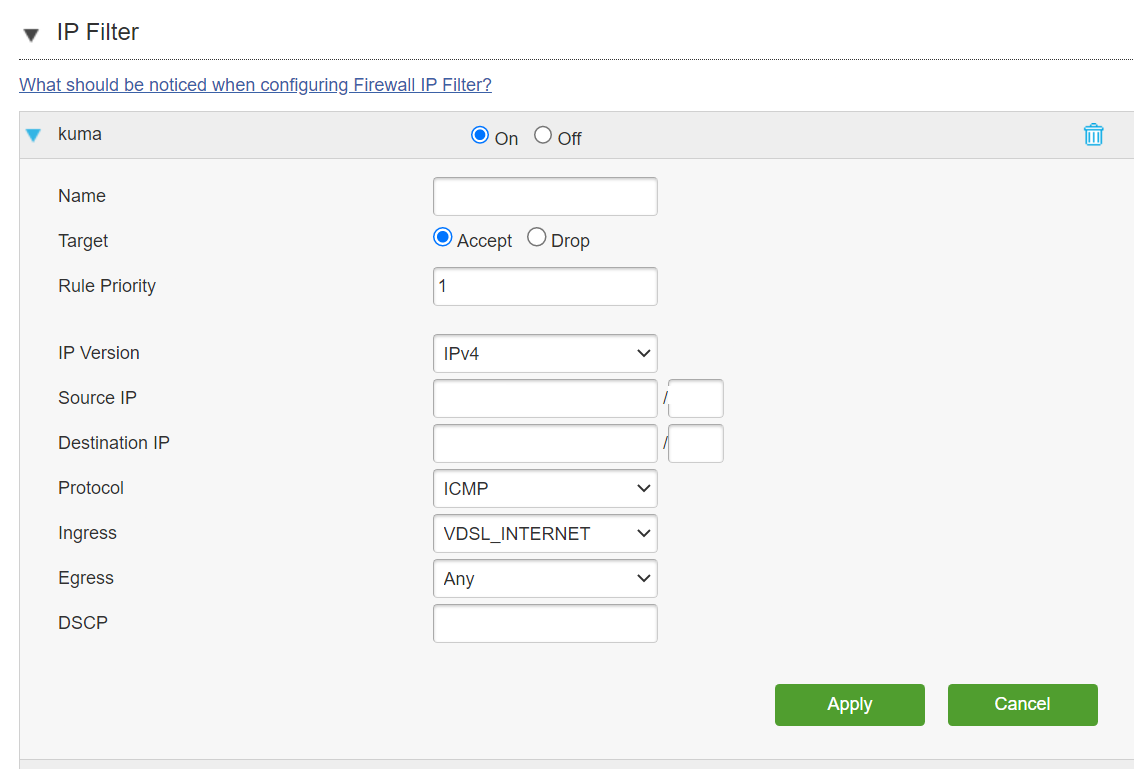Focus the Source IP address field

(x=545, y=399)
